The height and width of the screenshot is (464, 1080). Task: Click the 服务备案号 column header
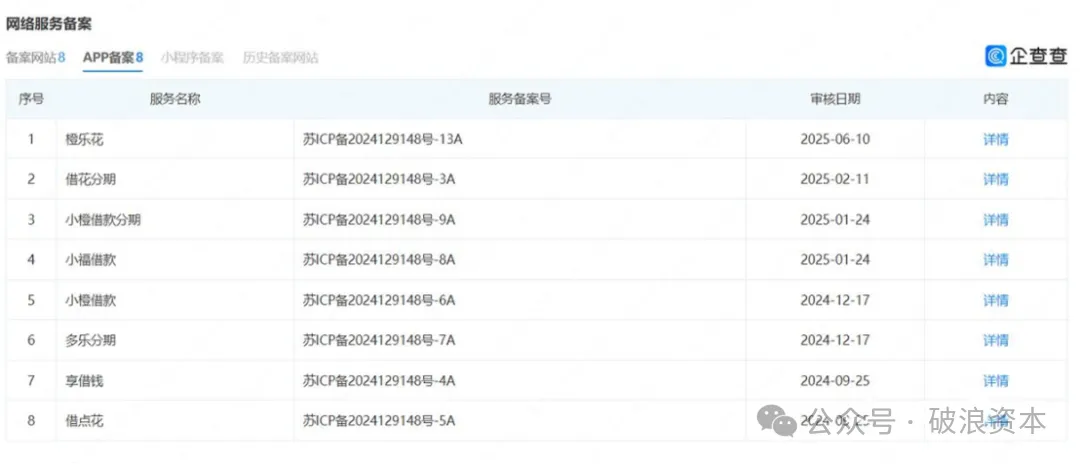tap(519, 99)
